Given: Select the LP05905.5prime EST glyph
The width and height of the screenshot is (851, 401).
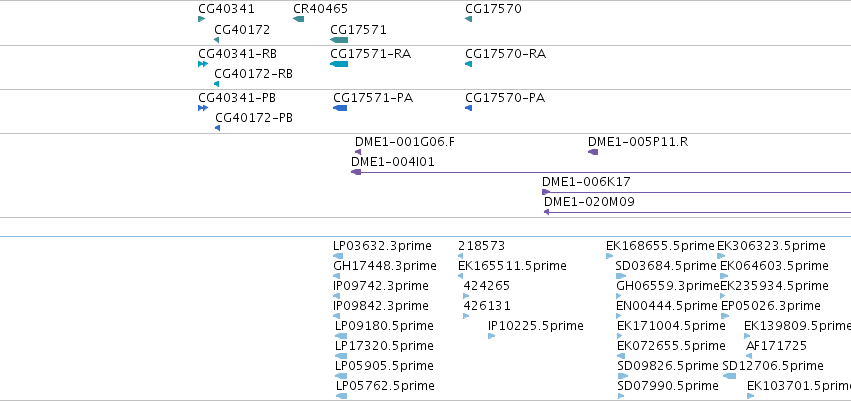Looking at the screenshot, I should coord(341,376).
